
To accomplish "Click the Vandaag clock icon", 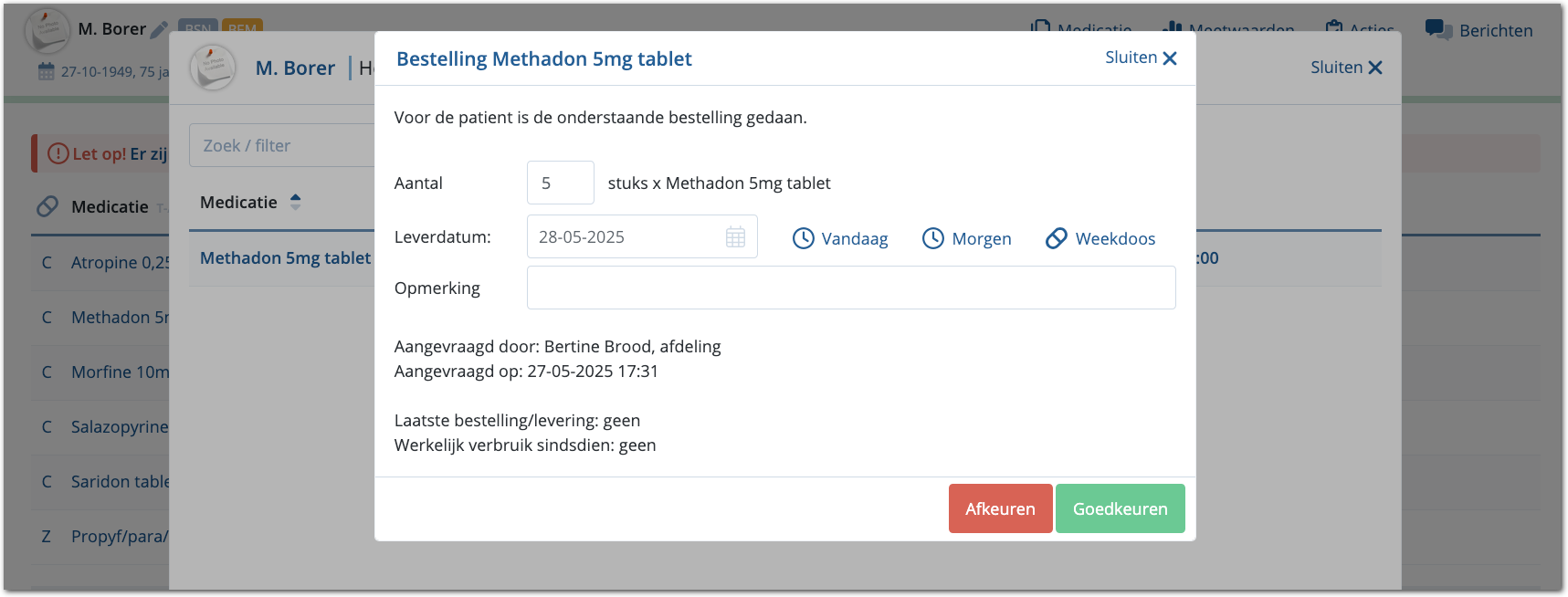I will 803,238.
